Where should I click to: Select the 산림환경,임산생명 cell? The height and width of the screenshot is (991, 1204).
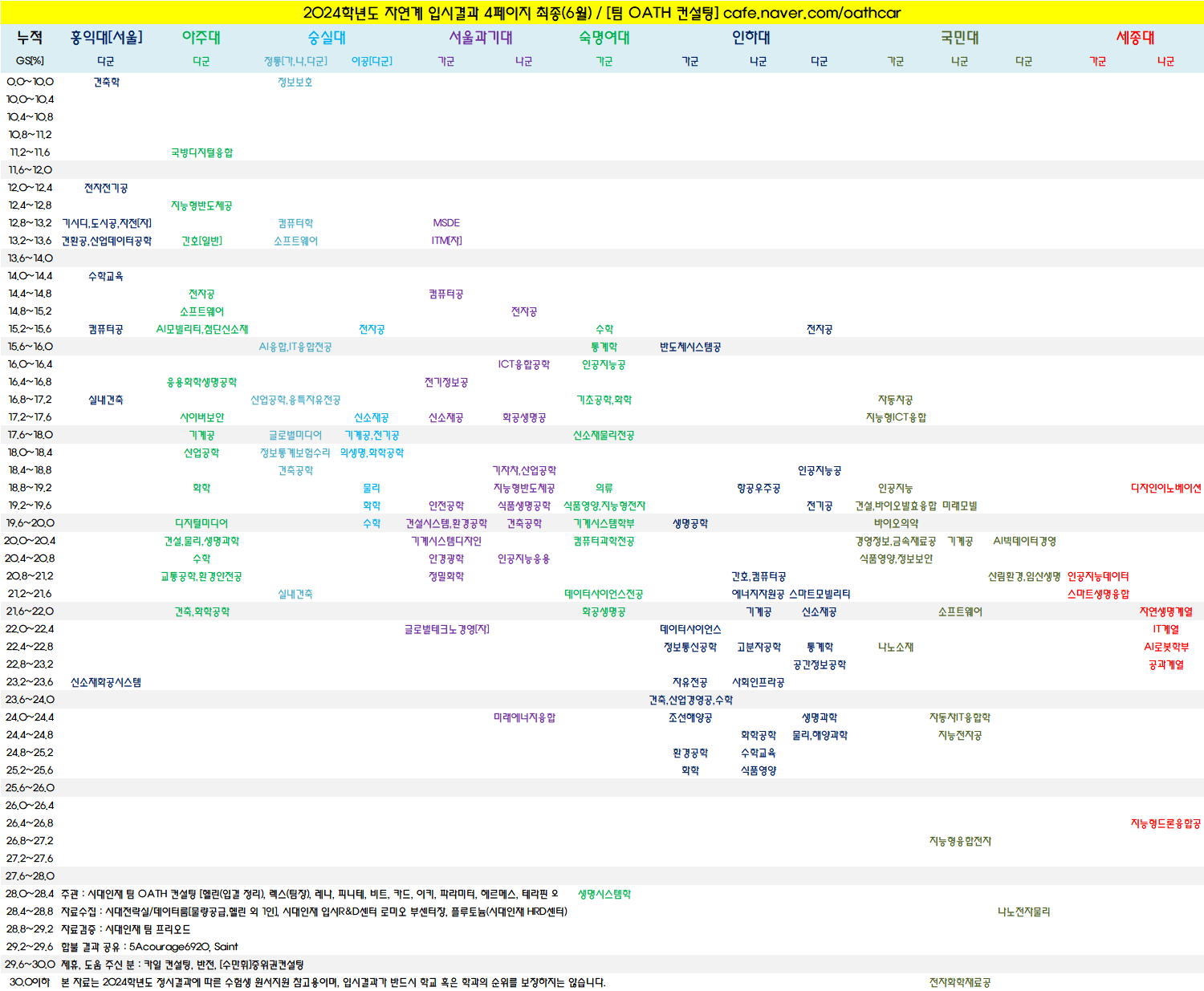click(x=1024, y=576)
